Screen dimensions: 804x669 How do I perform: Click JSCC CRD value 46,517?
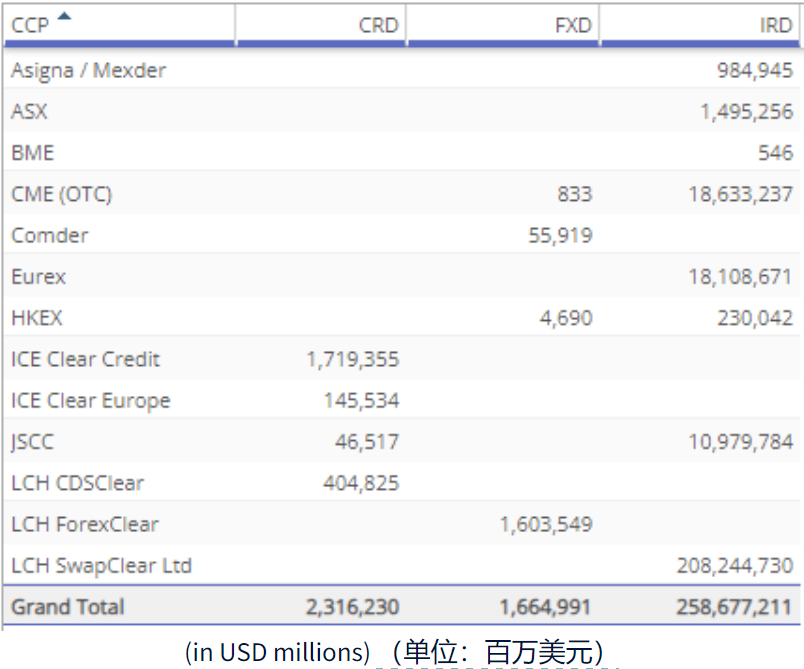(x=367, y=442)
